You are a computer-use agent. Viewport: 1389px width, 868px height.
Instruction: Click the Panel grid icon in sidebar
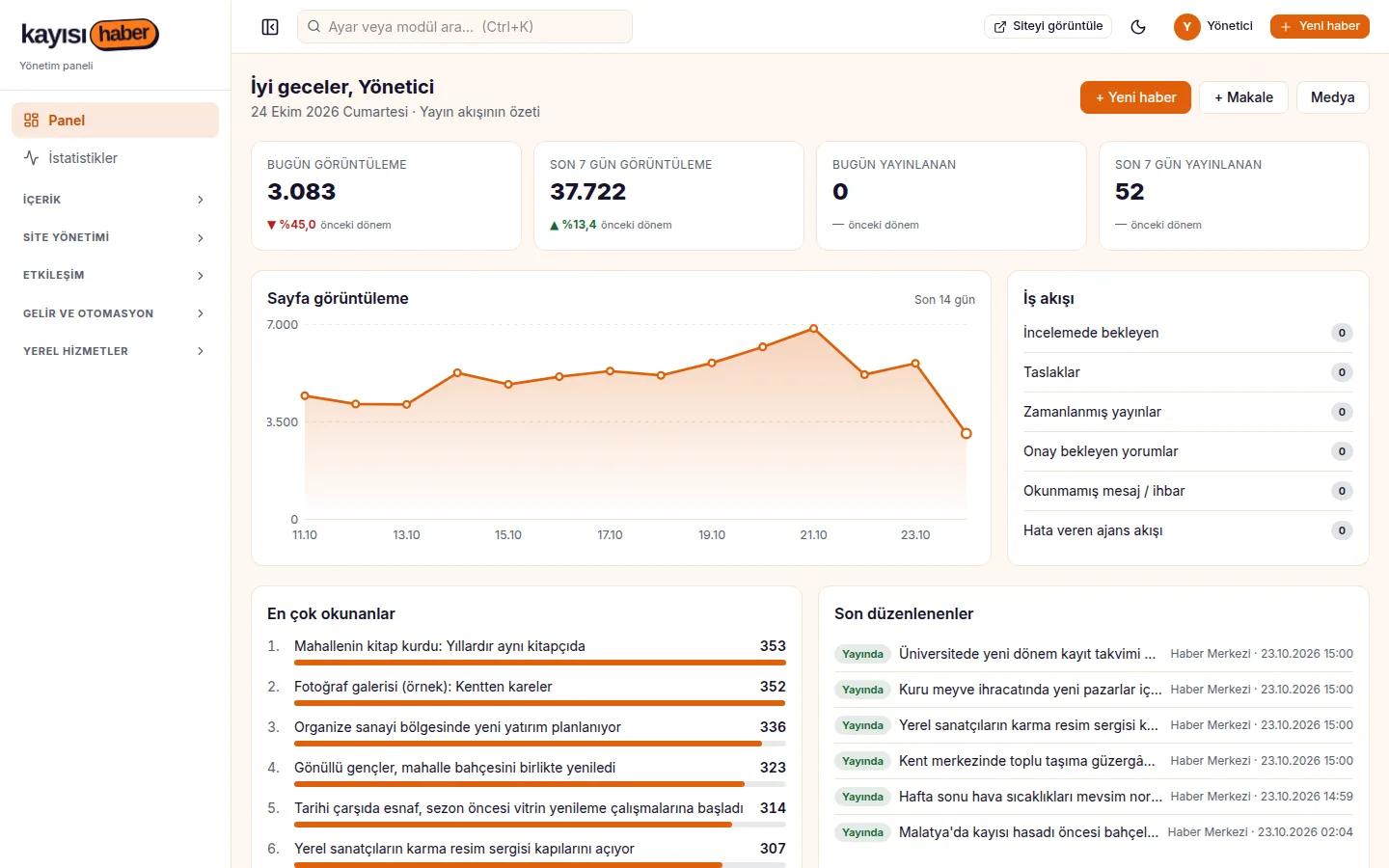point(32,121)
